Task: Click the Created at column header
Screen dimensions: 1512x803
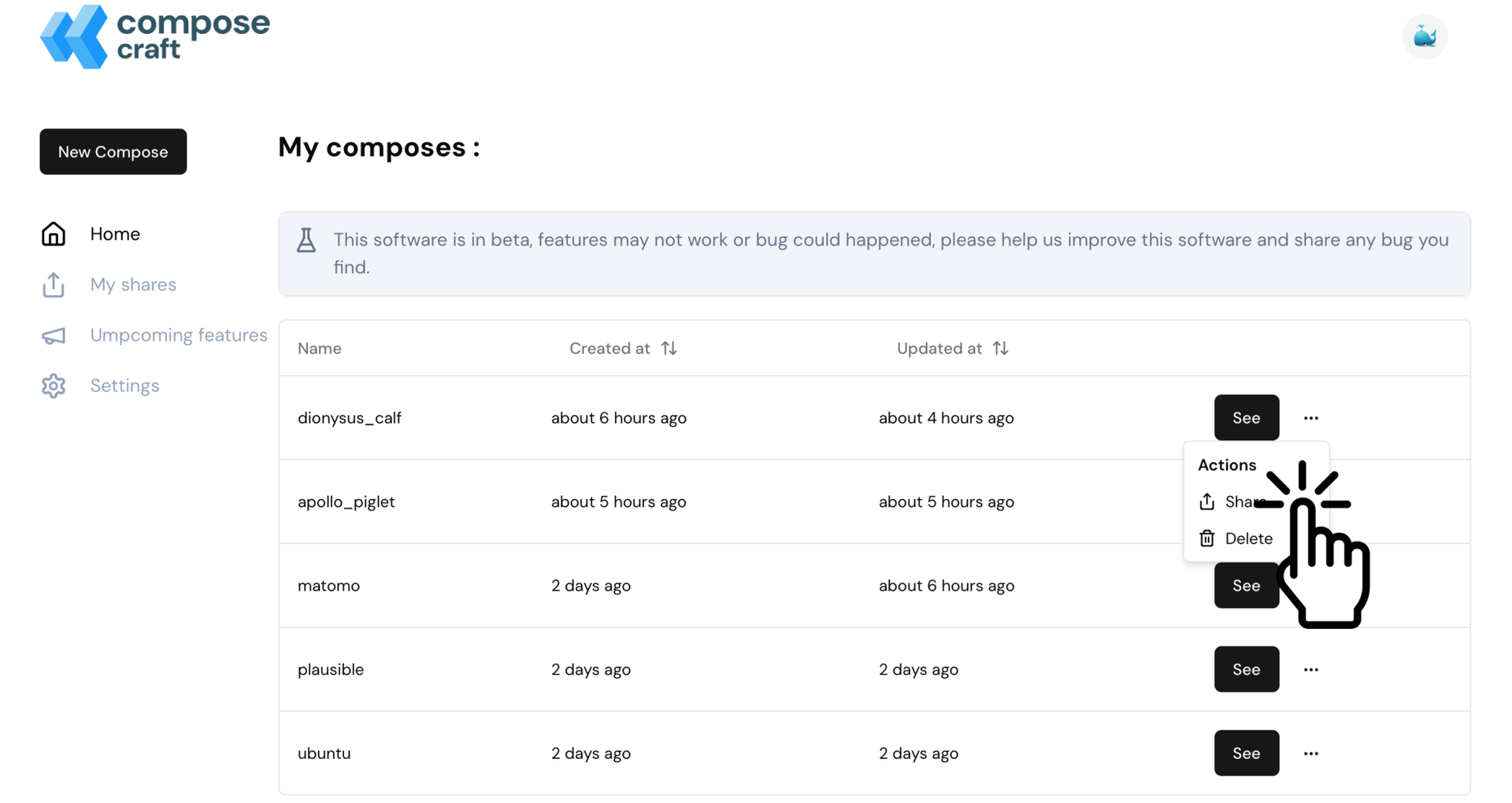Action: (x=610, y=348)
